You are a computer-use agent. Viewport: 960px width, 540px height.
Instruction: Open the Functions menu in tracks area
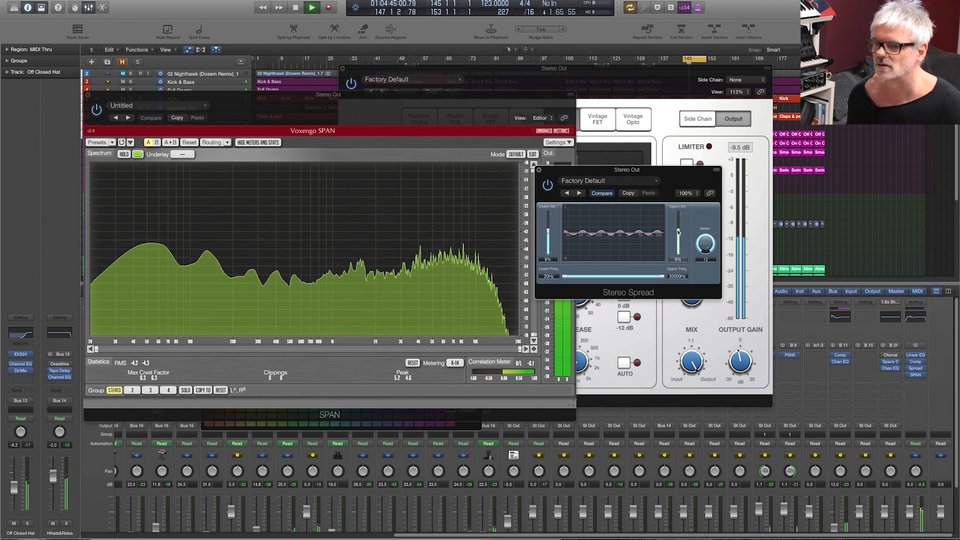pyautogui.click(x=138, y=50)
